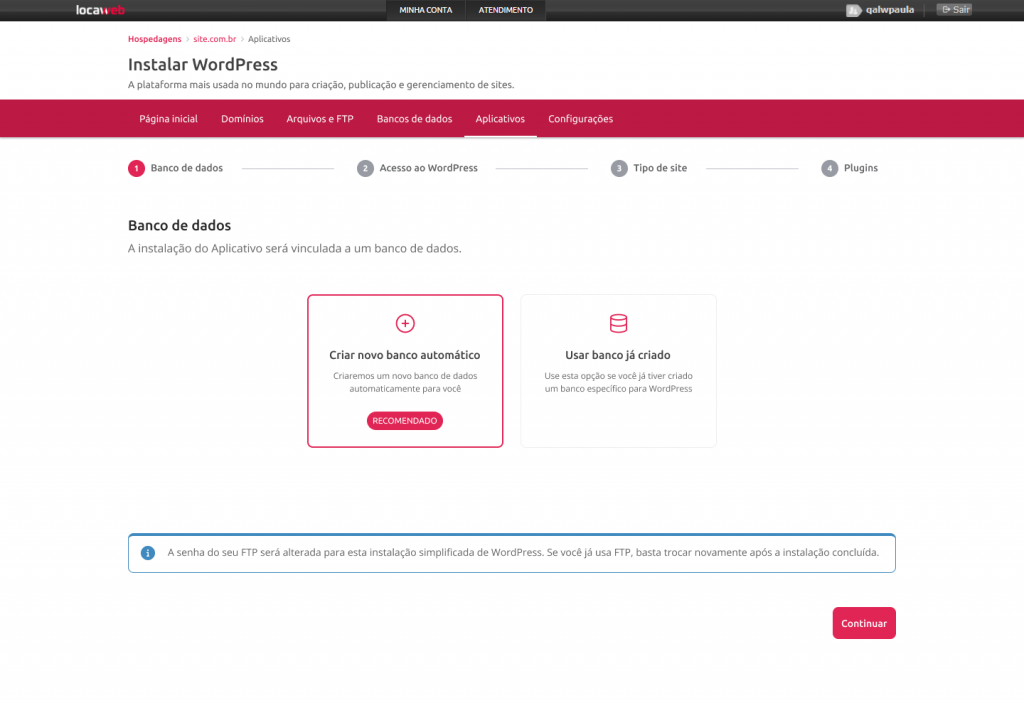Click the plus circle icon on new database card

[x=405, y=323]
